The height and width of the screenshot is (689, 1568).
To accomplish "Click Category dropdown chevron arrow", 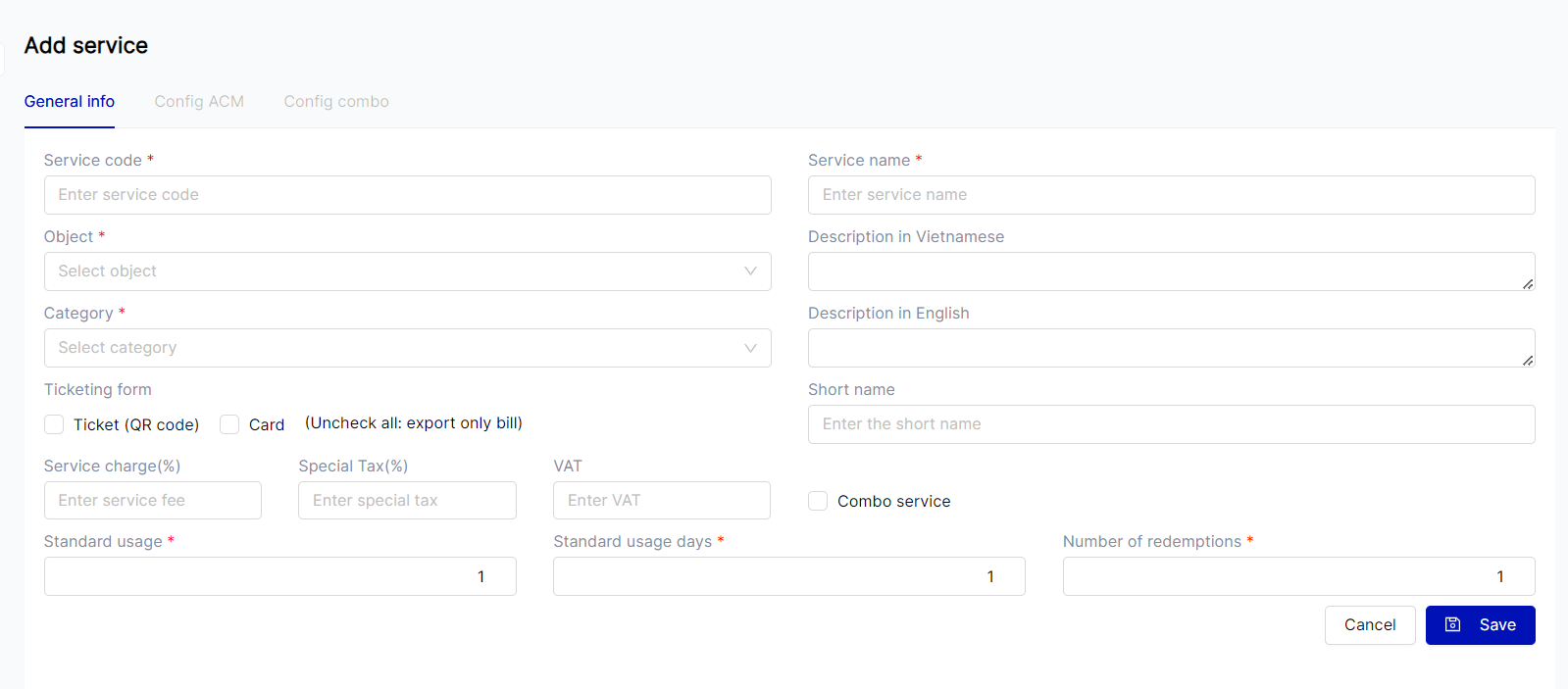I will pyautogui.click(x=750, y=348).
